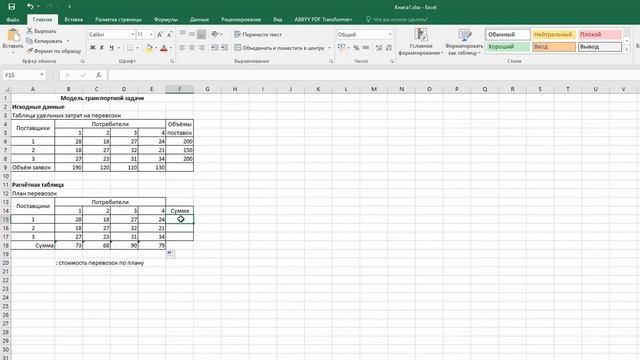Select the Сумма header cell in F14

180,211
